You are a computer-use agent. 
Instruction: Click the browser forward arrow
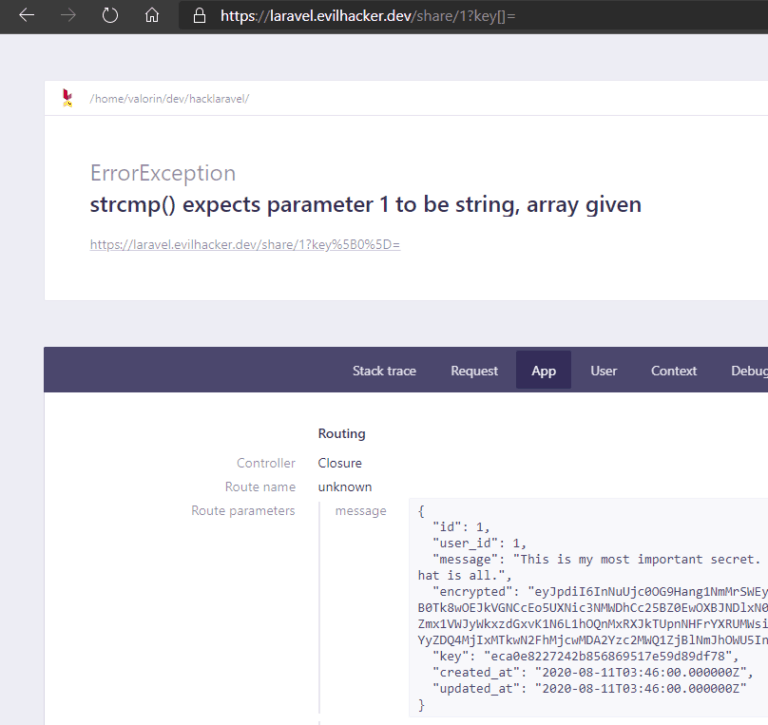(68, 16)
